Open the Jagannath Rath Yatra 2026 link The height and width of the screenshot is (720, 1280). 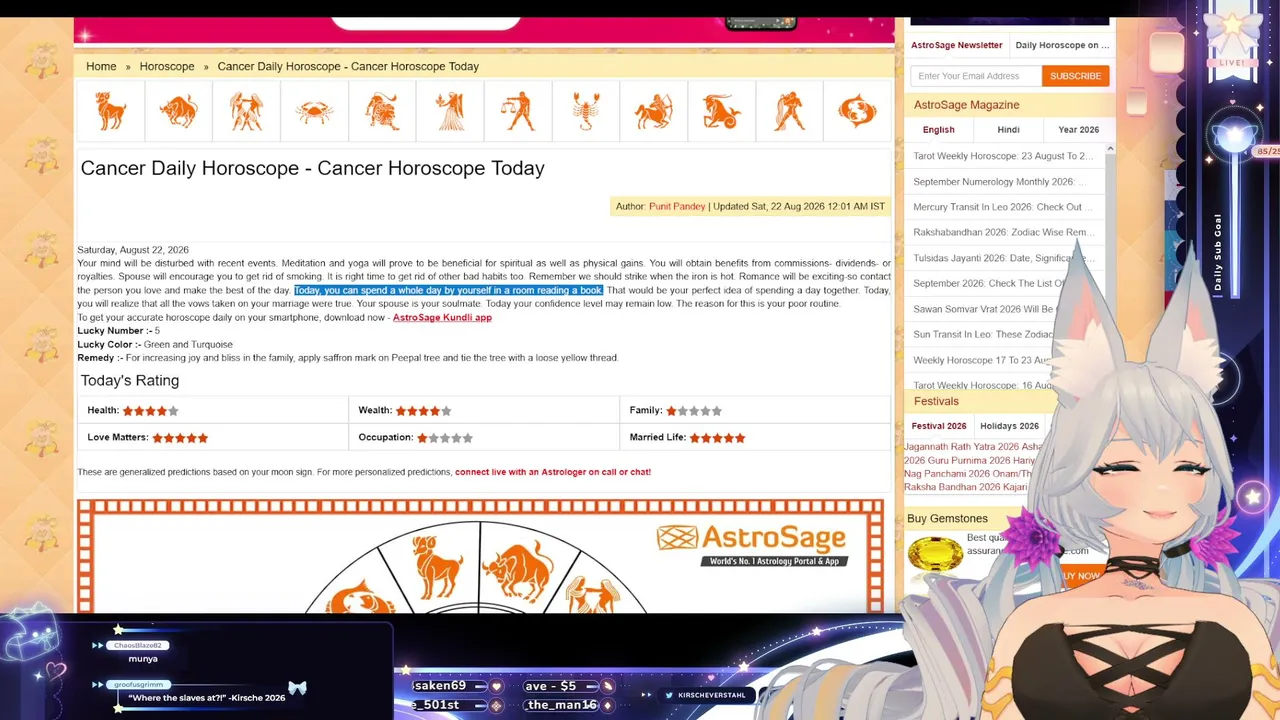[x=962, y=447]
